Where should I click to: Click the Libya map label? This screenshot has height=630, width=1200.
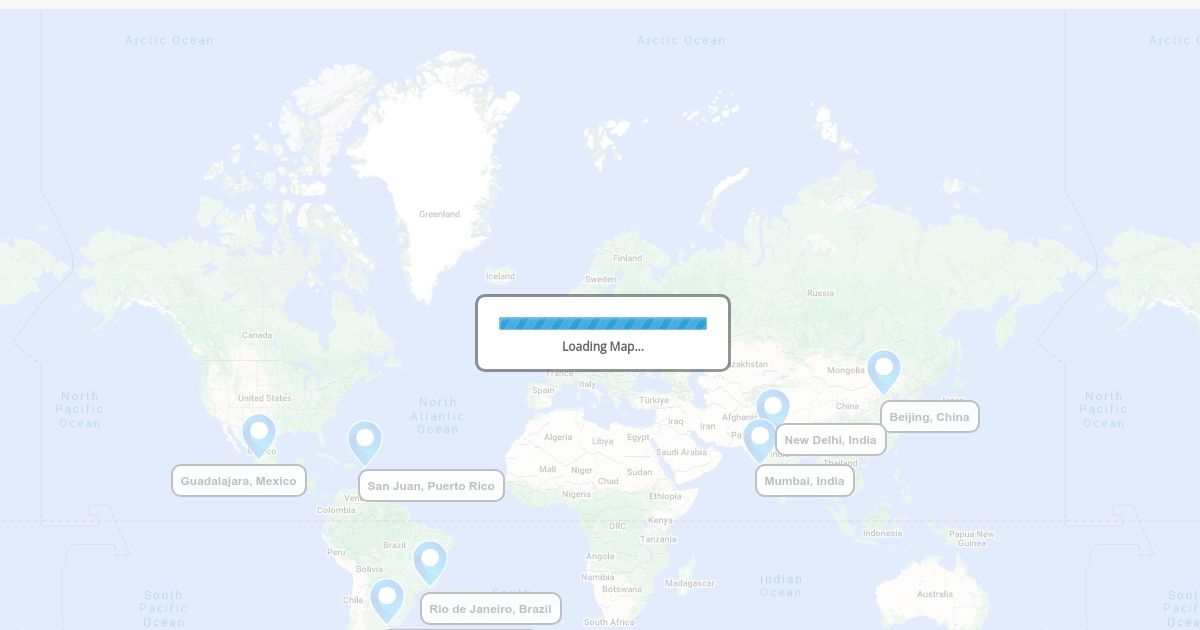[603, 441]
